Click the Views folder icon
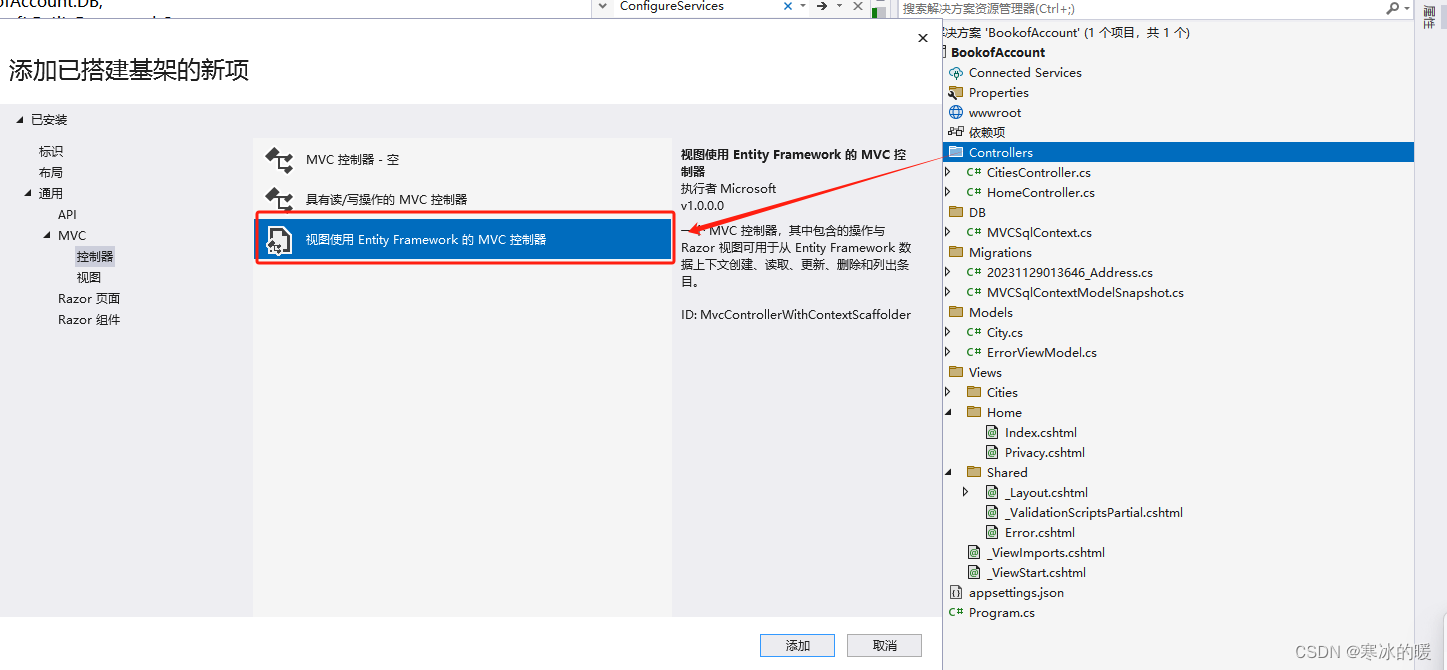Image resolution: width=1447 pixels, height=670 pixels. pos(956,373)
